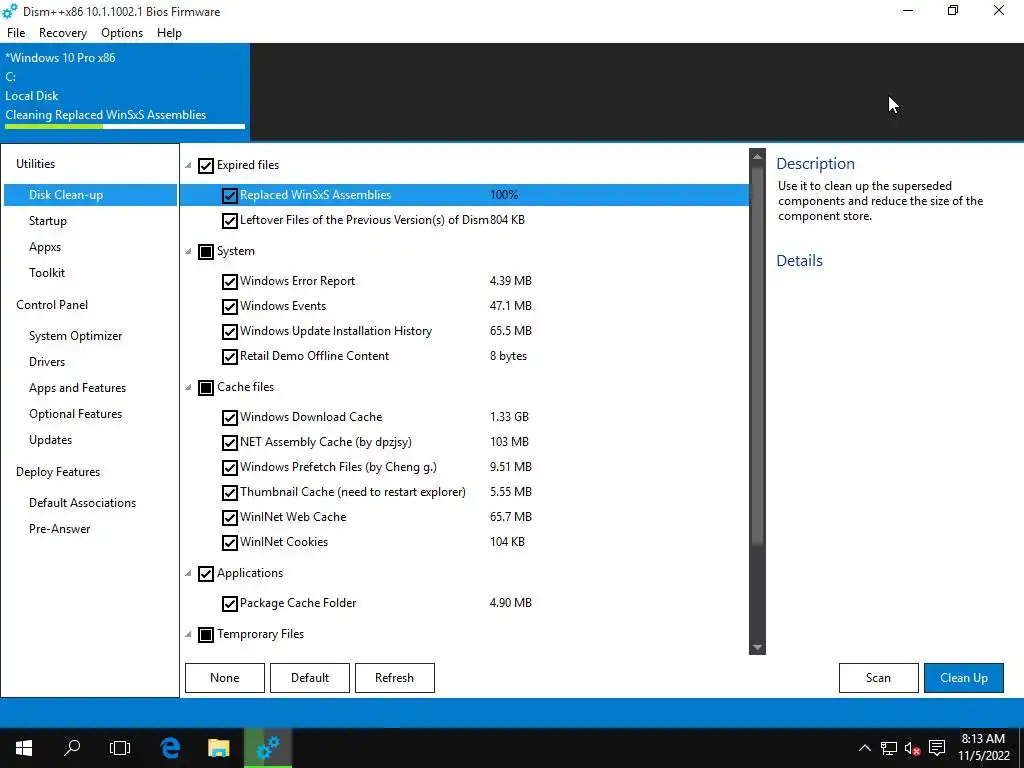Click the Dism++ gear icon in title bar

10,11
